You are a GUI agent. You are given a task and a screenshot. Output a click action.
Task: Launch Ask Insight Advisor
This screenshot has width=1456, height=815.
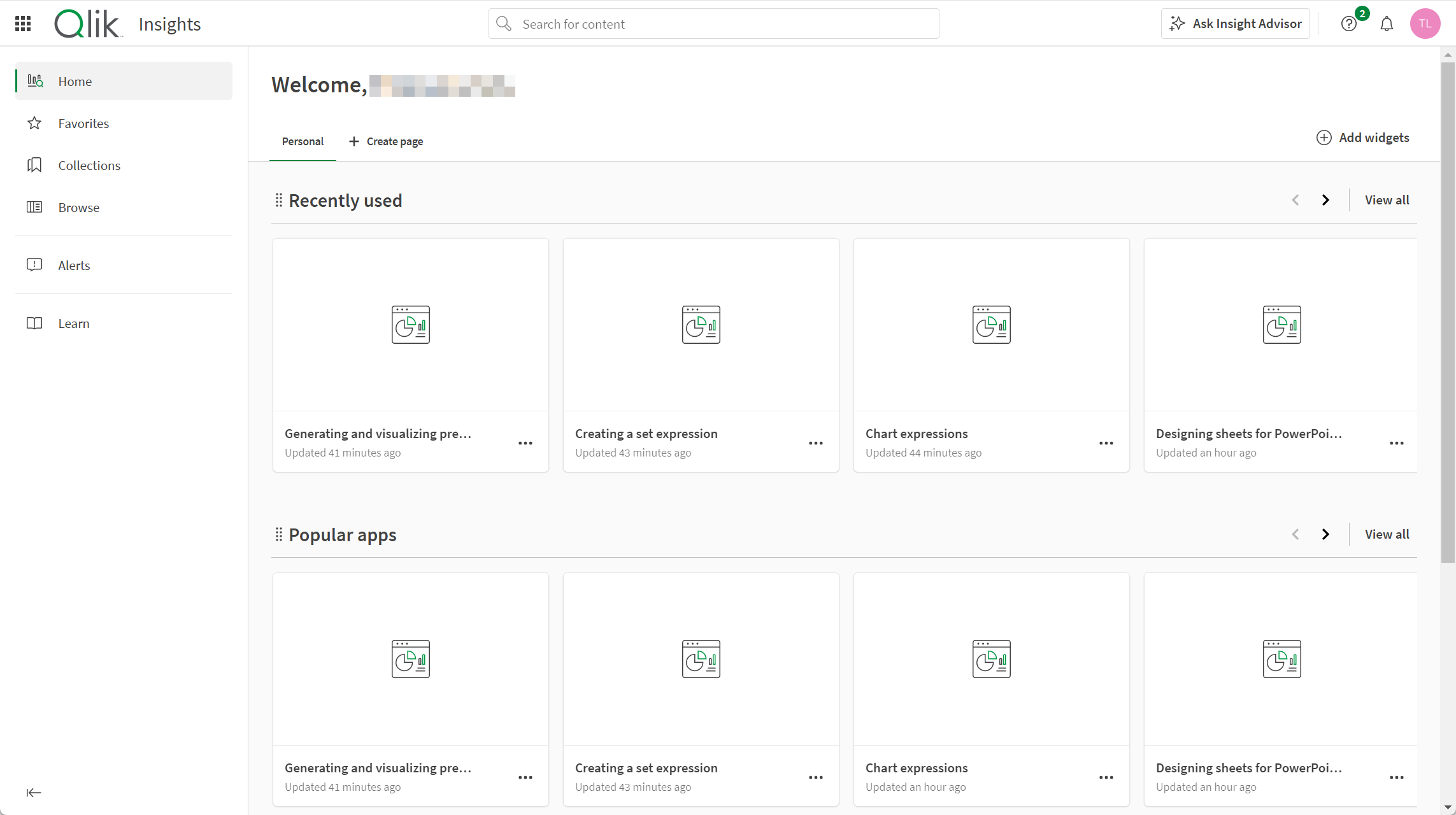point(1235,24)
